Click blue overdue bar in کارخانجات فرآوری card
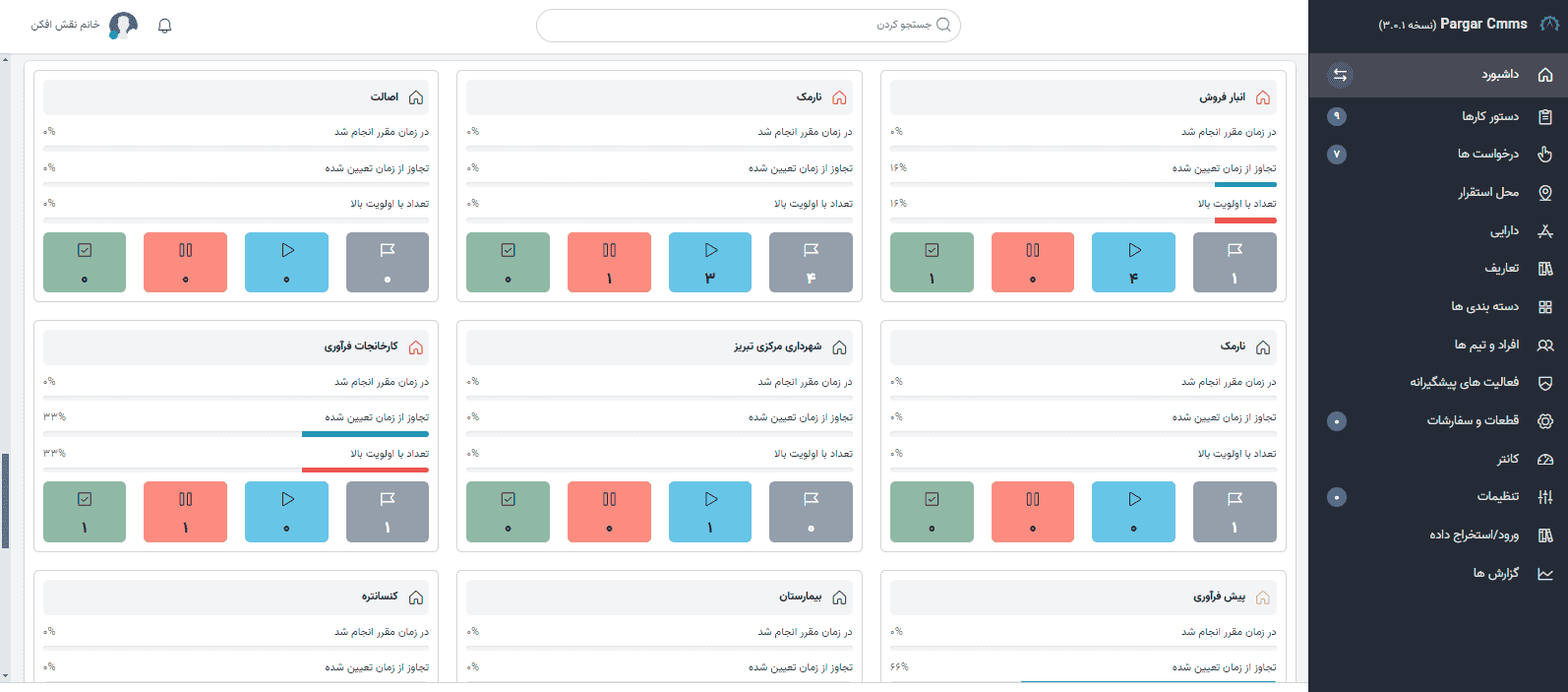The image size is (1568, 692). tap(365, 434)
